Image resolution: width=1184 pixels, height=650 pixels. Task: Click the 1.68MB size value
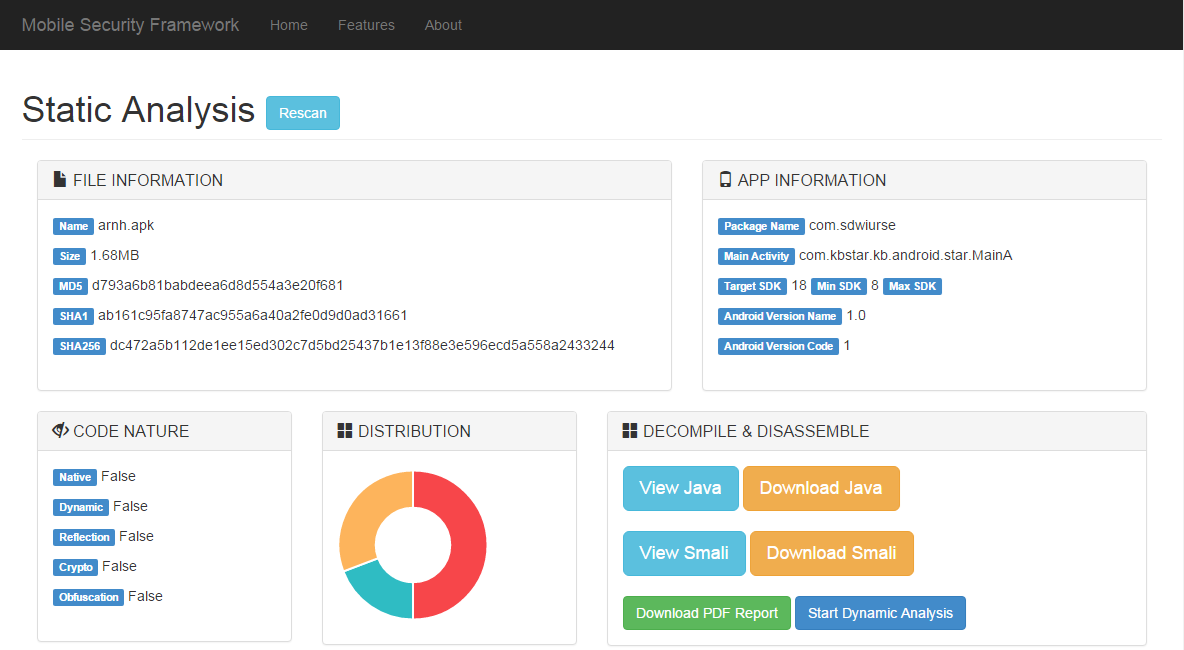click(x=115, y=255)
